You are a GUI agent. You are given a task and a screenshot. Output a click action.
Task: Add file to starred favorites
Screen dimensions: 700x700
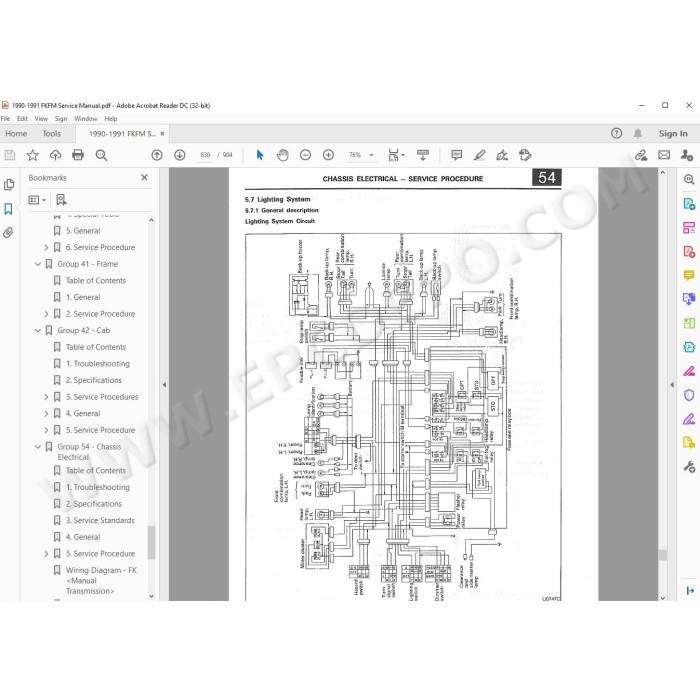[x=33, y=155]
